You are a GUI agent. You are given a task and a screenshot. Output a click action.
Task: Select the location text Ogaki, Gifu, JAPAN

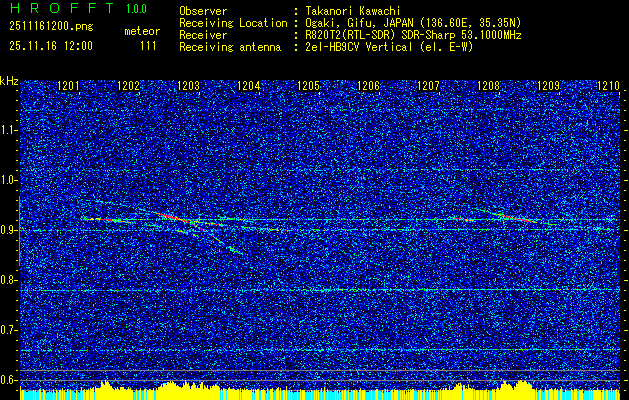pyautogui.click(x=361, y=23)
